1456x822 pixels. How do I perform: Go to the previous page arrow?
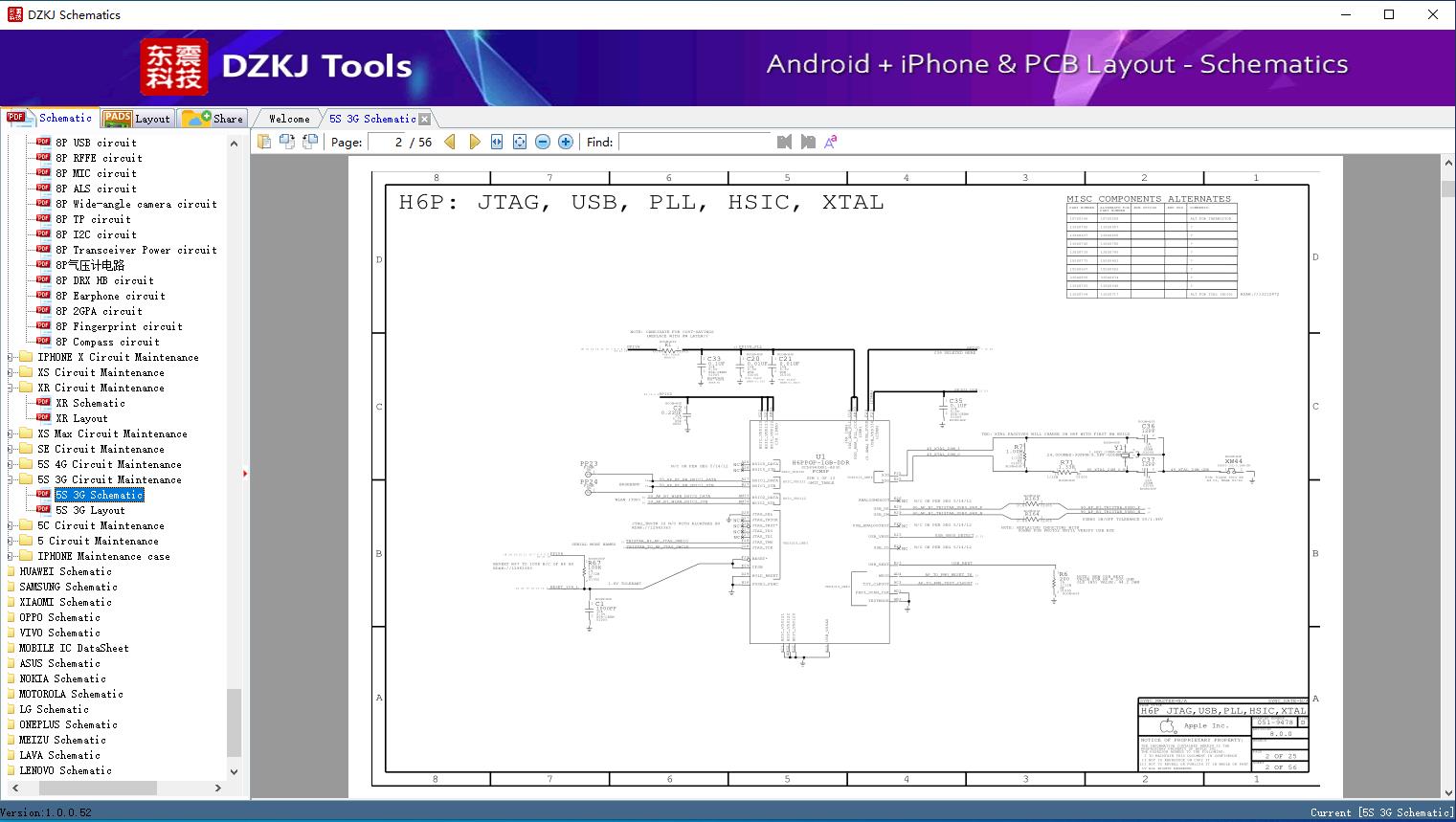pyautogui.click(x=450, y=142)
